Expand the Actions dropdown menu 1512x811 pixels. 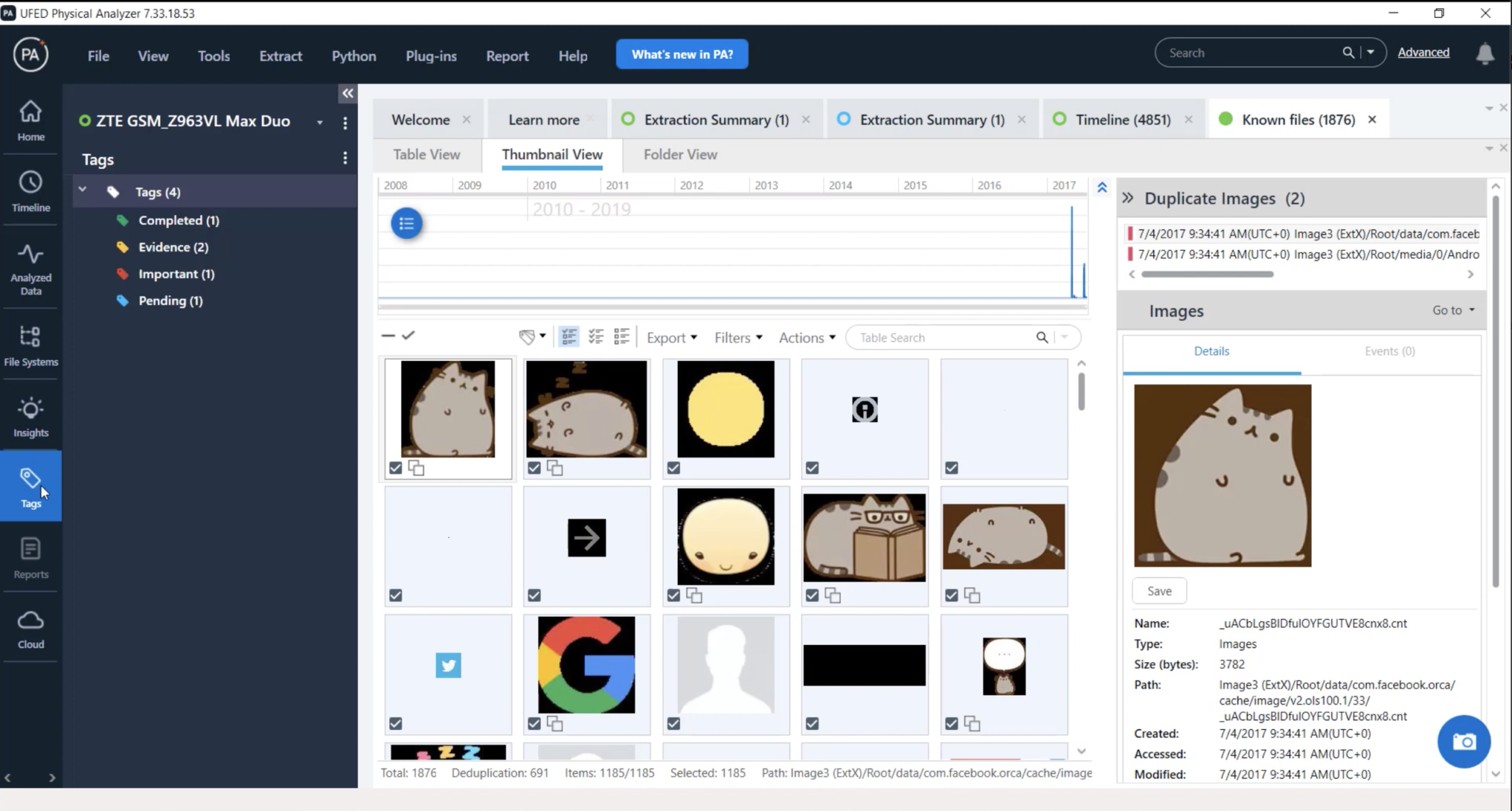click(807, 337)
